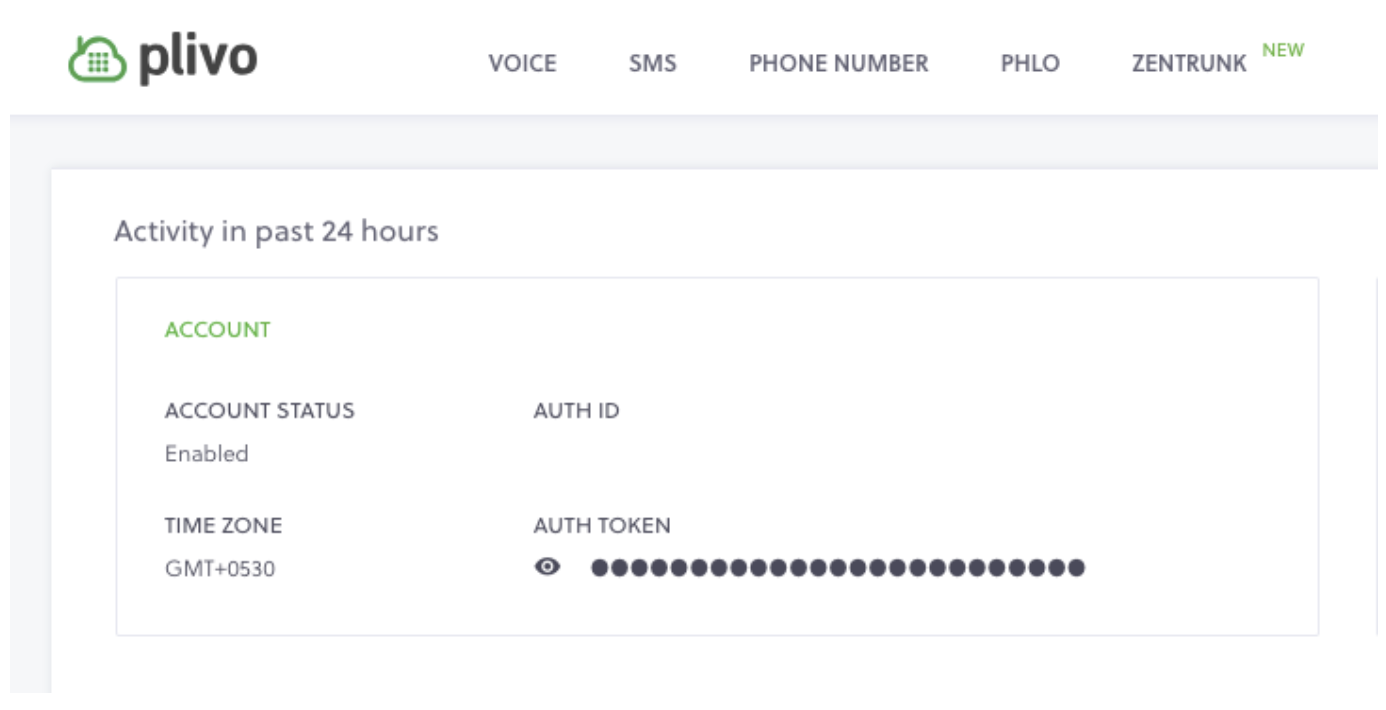Click the Plivo cloud logo icon
Viewport: 1386px width, 710px height.
(x=97, y=60)
